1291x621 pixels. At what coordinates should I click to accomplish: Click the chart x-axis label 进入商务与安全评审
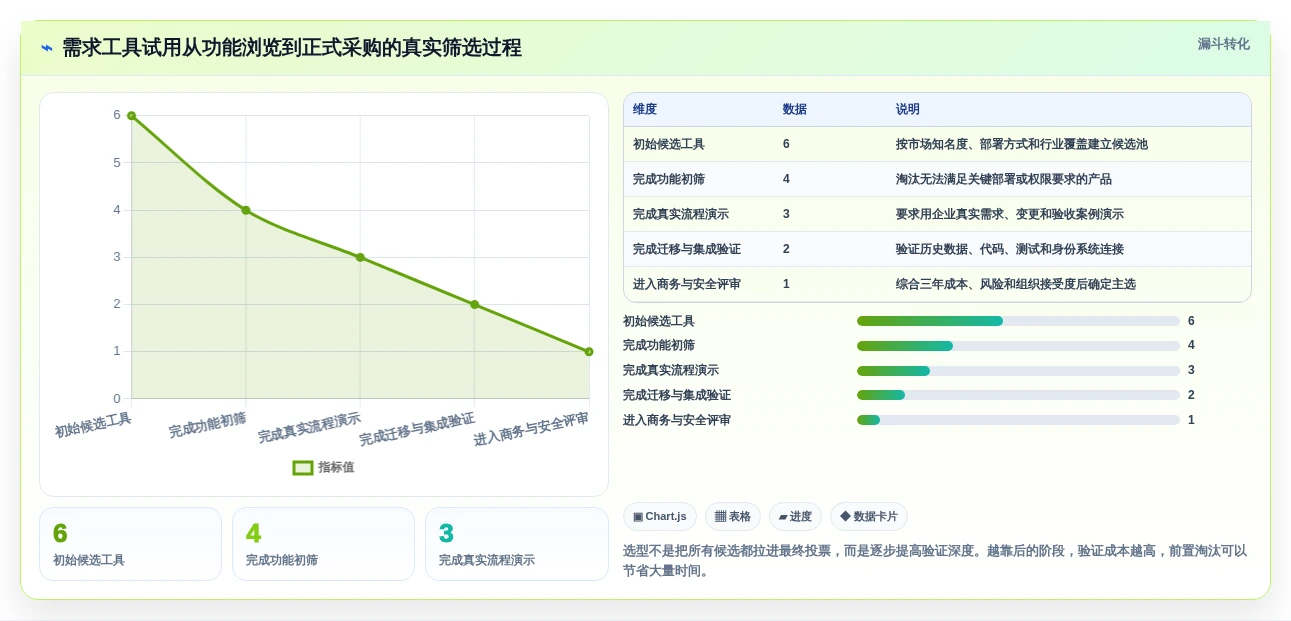click(531, 429)
